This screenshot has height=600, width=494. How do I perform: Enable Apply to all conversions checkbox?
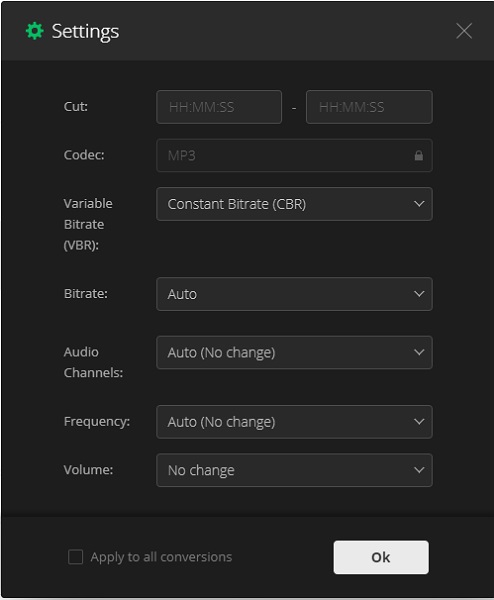pyautogui.click(x=75, y=557)
